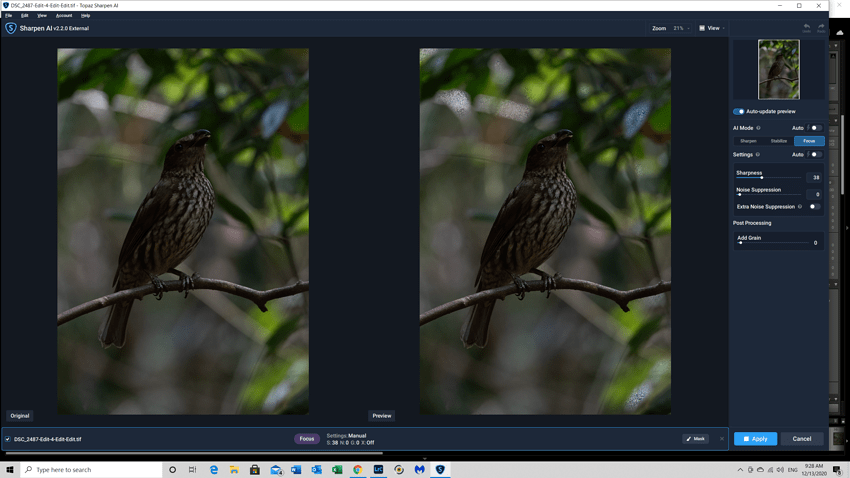The width and height of the screenshot is (850, 478).
Task: Open the Account menu
Action: pos(64,16)
